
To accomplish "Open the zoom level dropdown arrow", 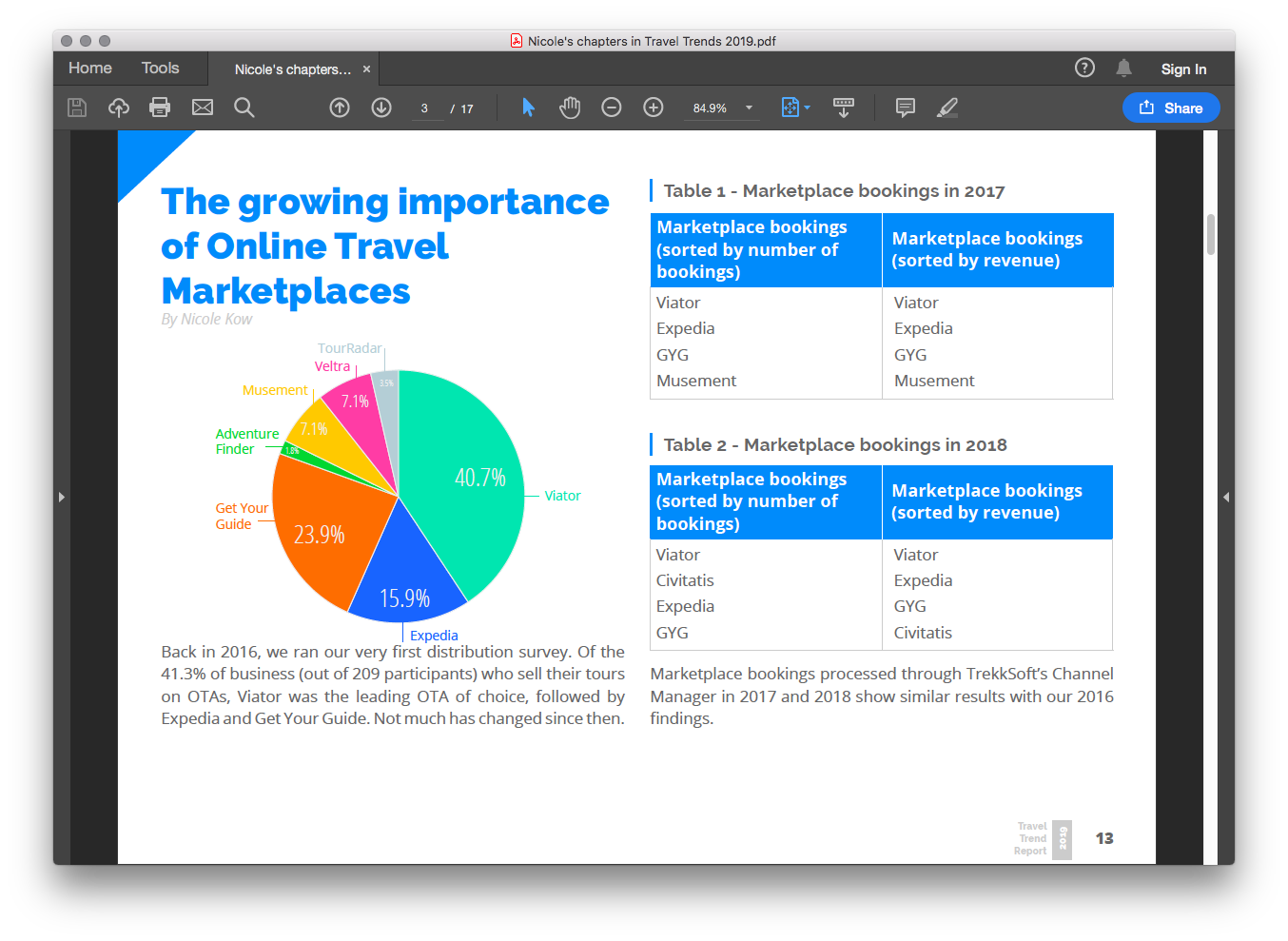I will [749, 108].
